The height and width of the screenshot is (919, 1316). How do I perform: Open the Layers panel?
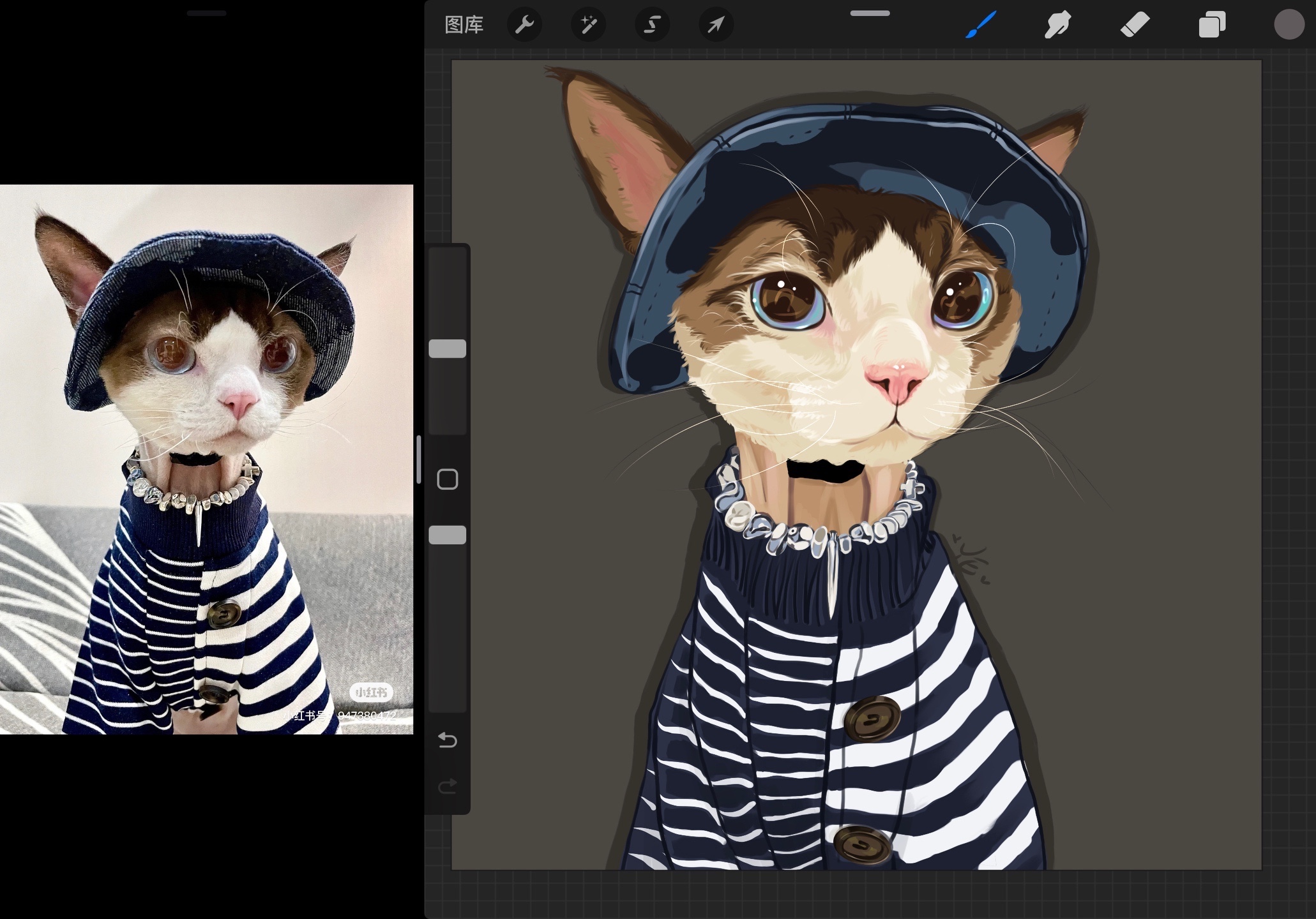[1211, 25]
